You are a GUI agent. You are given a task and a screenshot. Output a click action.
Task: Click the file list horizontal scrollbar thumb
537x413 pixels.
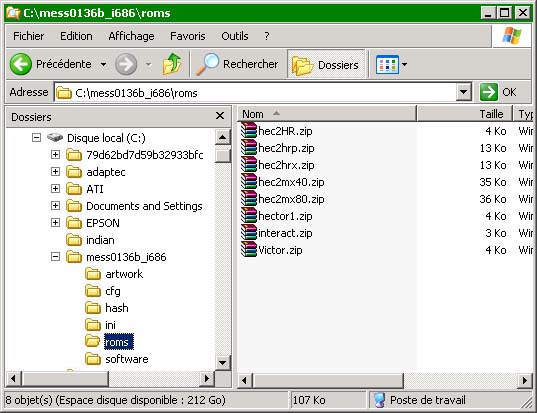click(328, 380)
